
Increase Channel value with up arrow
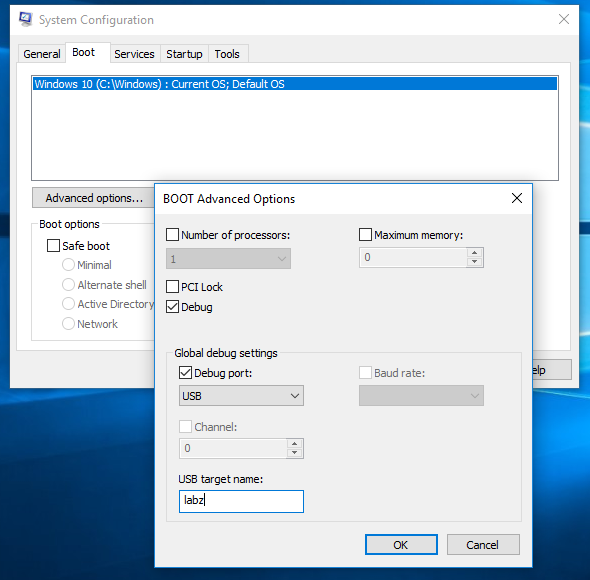[294, 443]
